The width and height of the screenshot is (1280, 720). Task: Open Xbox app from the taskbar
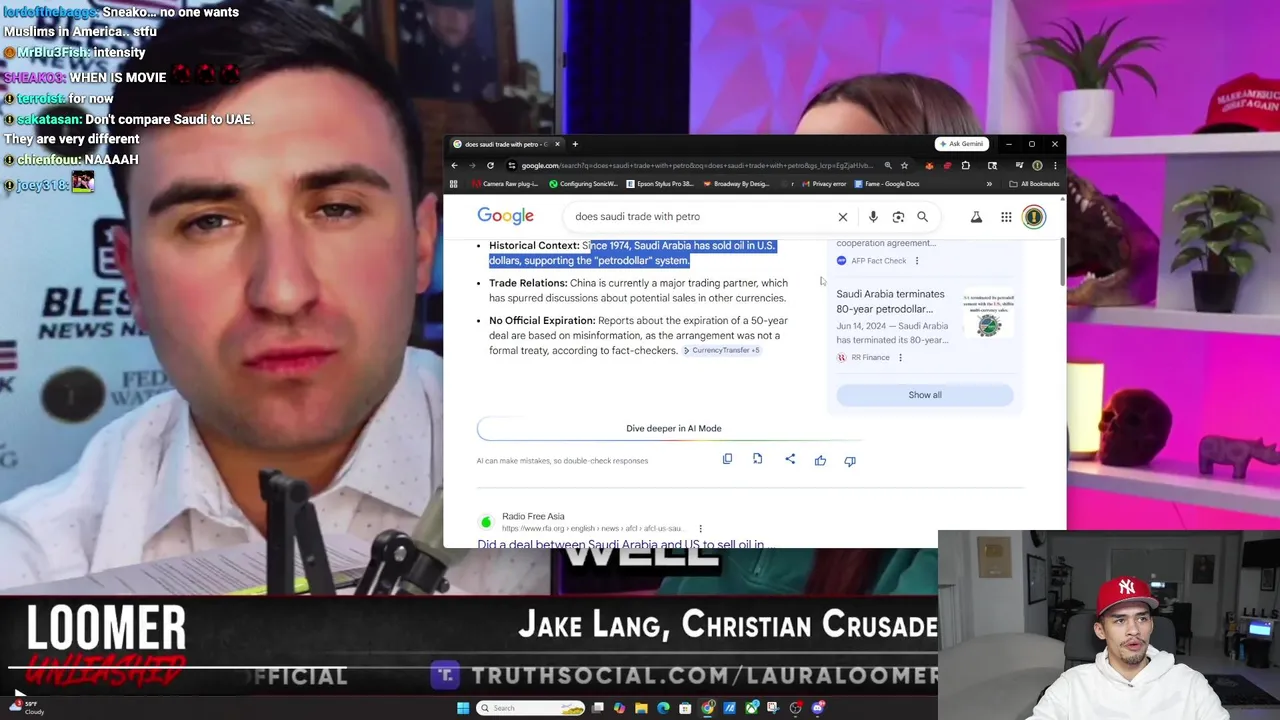tap(752, 708)
